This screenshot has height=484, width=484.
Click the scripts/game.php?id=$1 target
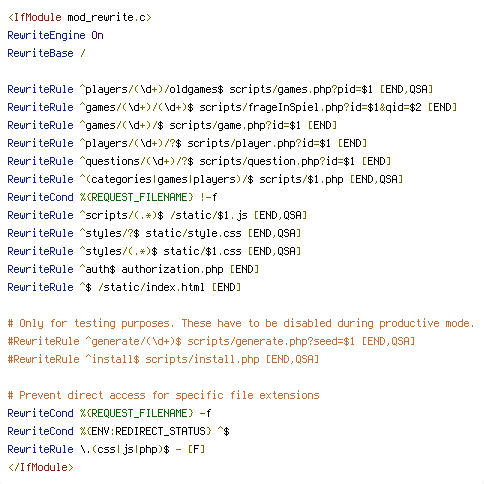pos(235,125)
